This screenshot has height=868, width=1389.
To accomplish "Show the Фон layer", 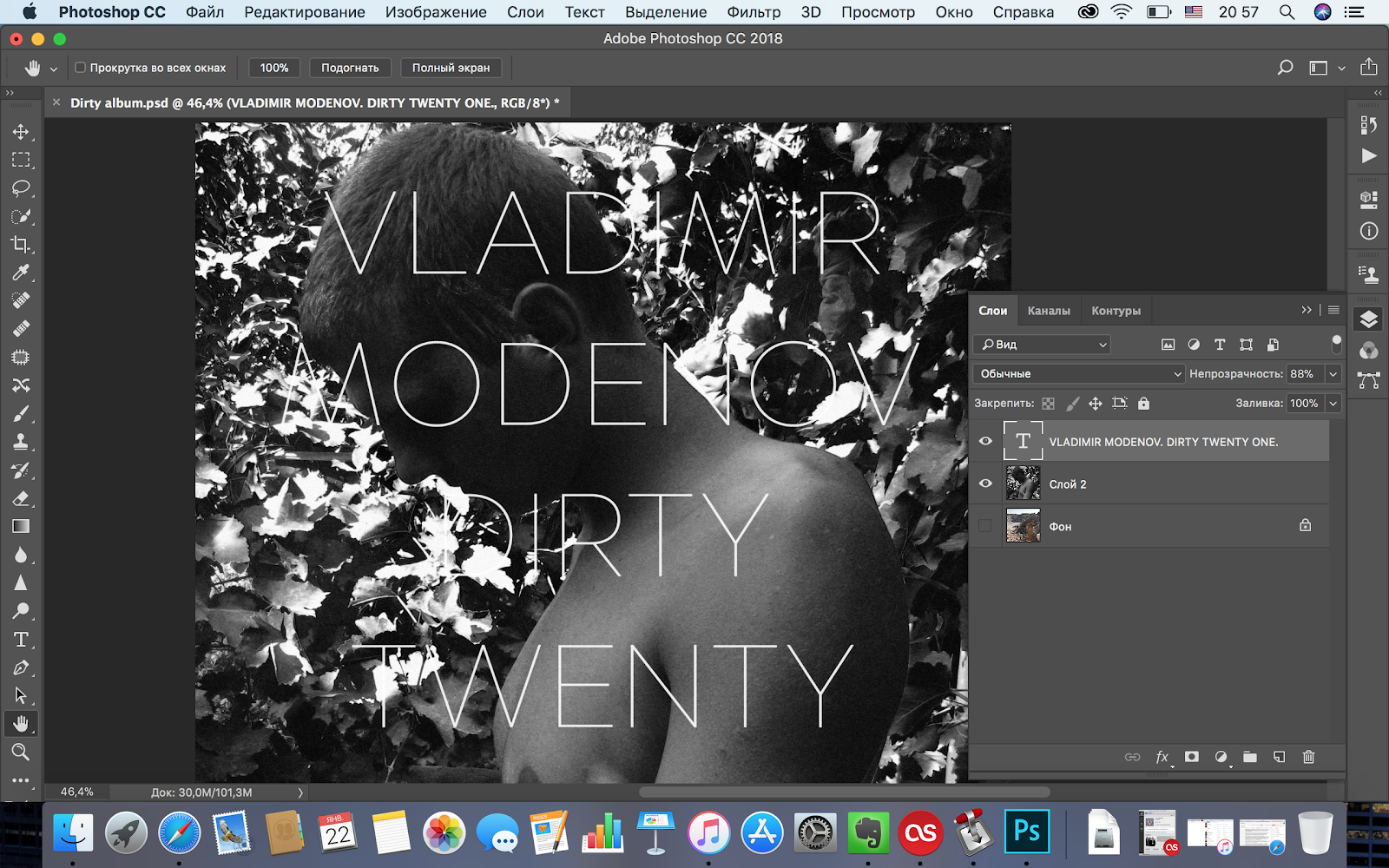I will [x=985, y=525].
